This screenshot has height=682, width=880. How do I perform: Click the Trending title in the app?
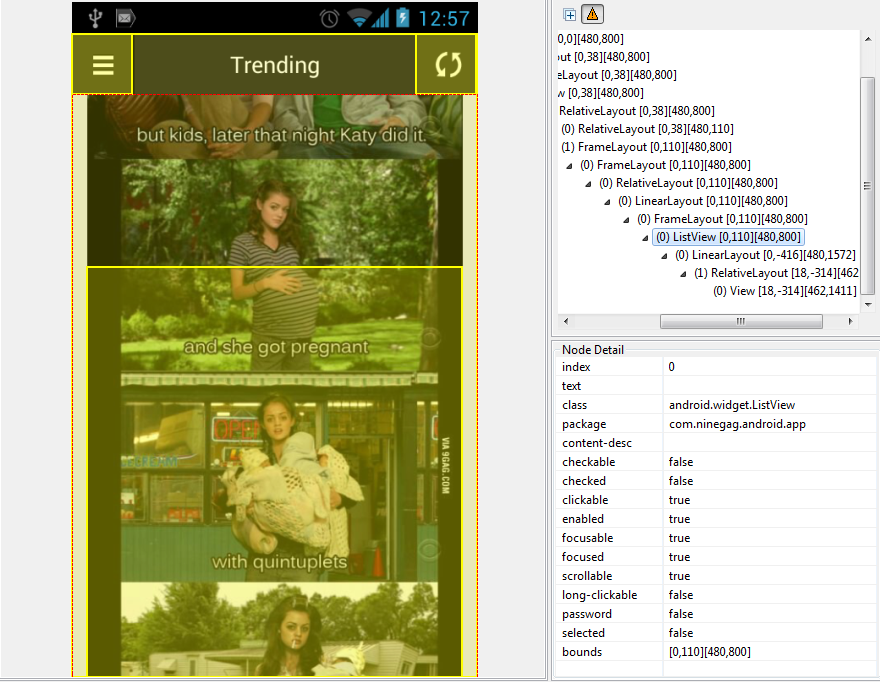pos(275,65)
